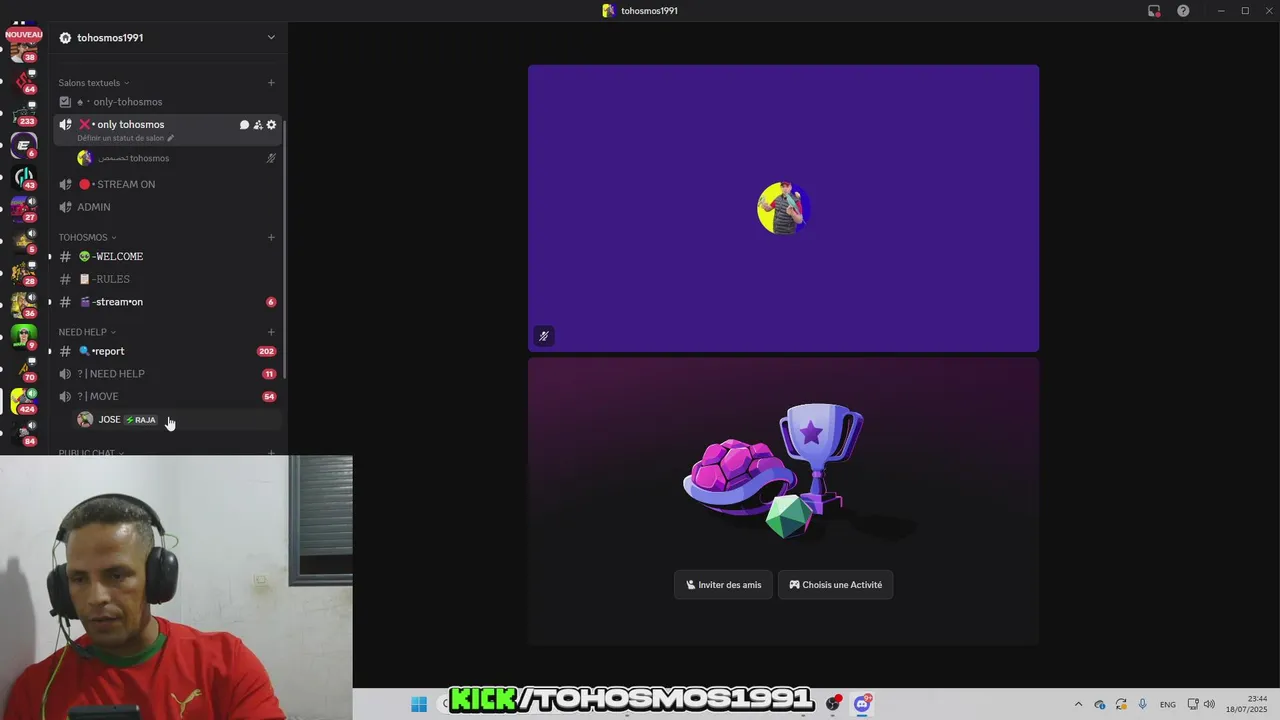Screen dimensions: 1280x720
Task: Open the •report channel
Action: [x=168, y=351]
